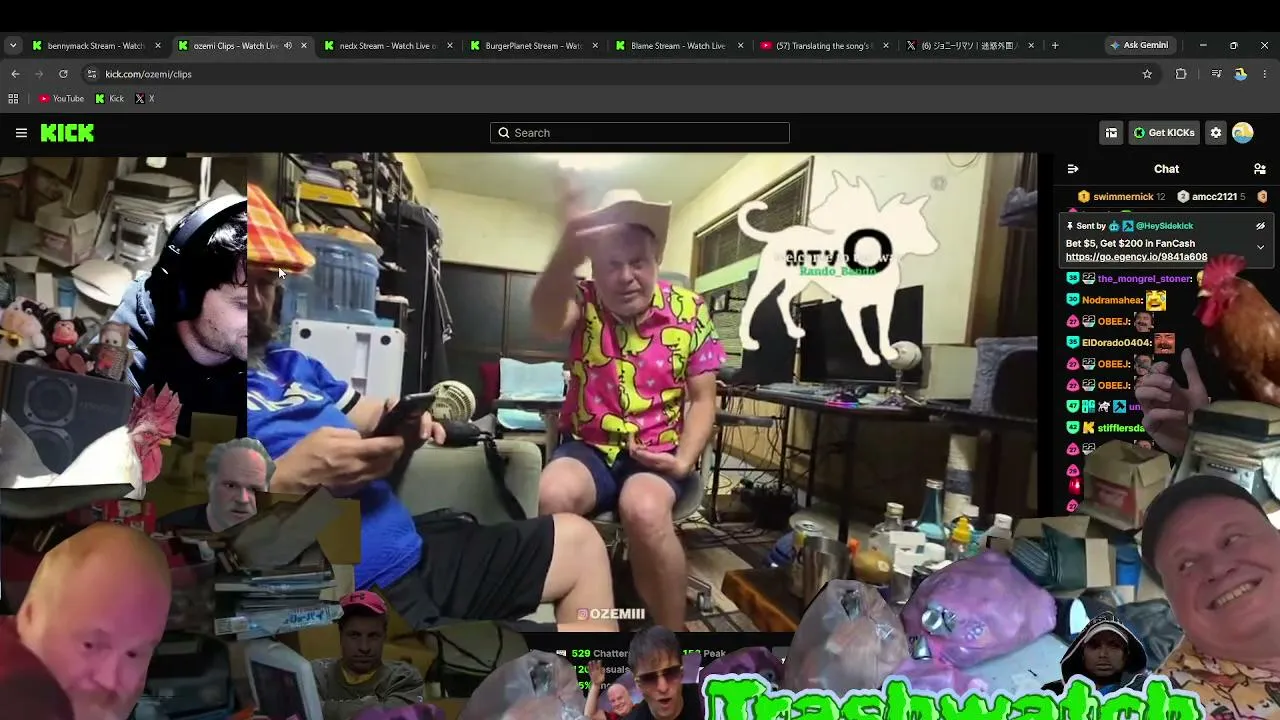1280x720 pixels.
Task: View site information icon in address bar
Action: click(x=92, y=74)
